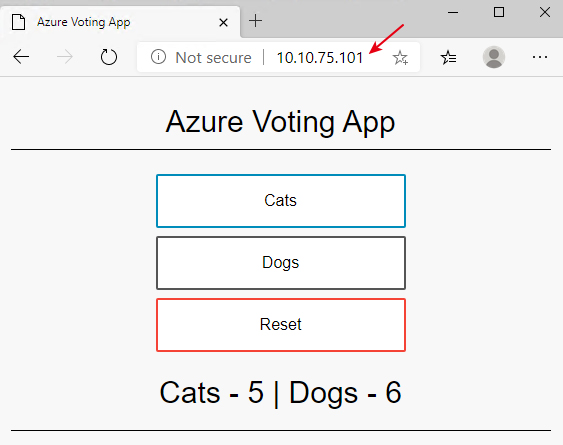Image resolution: width=563 pixels, height=445 pixels.
Task: Go back using the back arrow
Action: click(21, 57)
